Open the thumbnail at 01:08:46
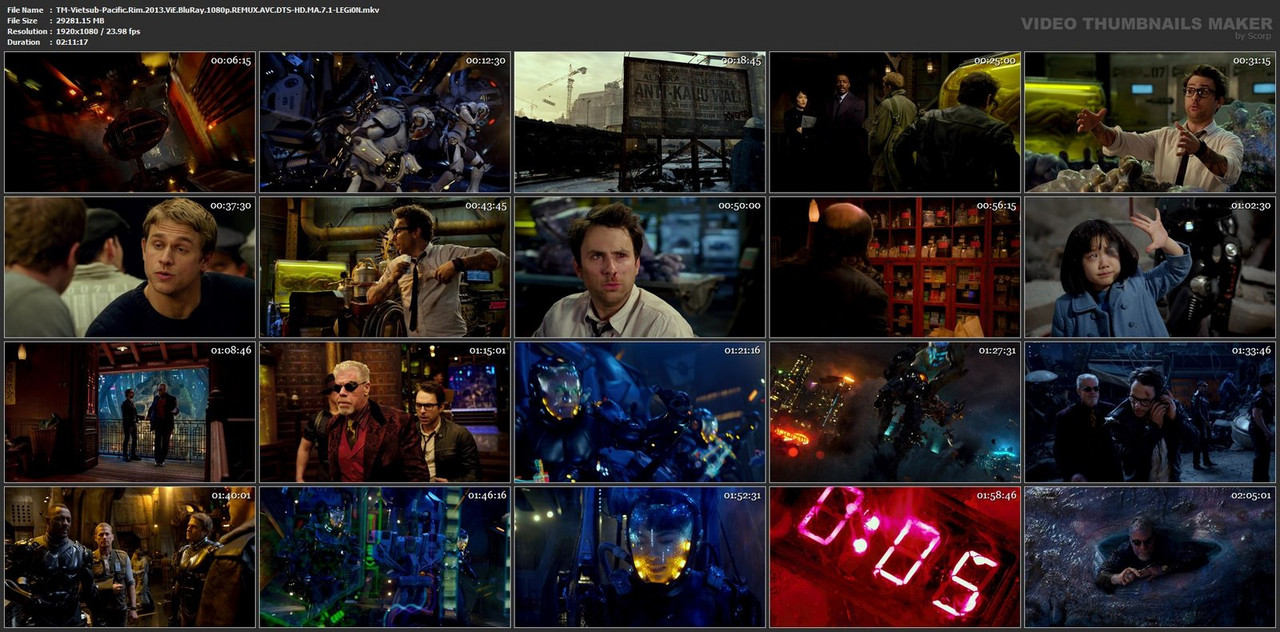Image resolution: width=1280 pixels, height=632 pixels. 130,412
